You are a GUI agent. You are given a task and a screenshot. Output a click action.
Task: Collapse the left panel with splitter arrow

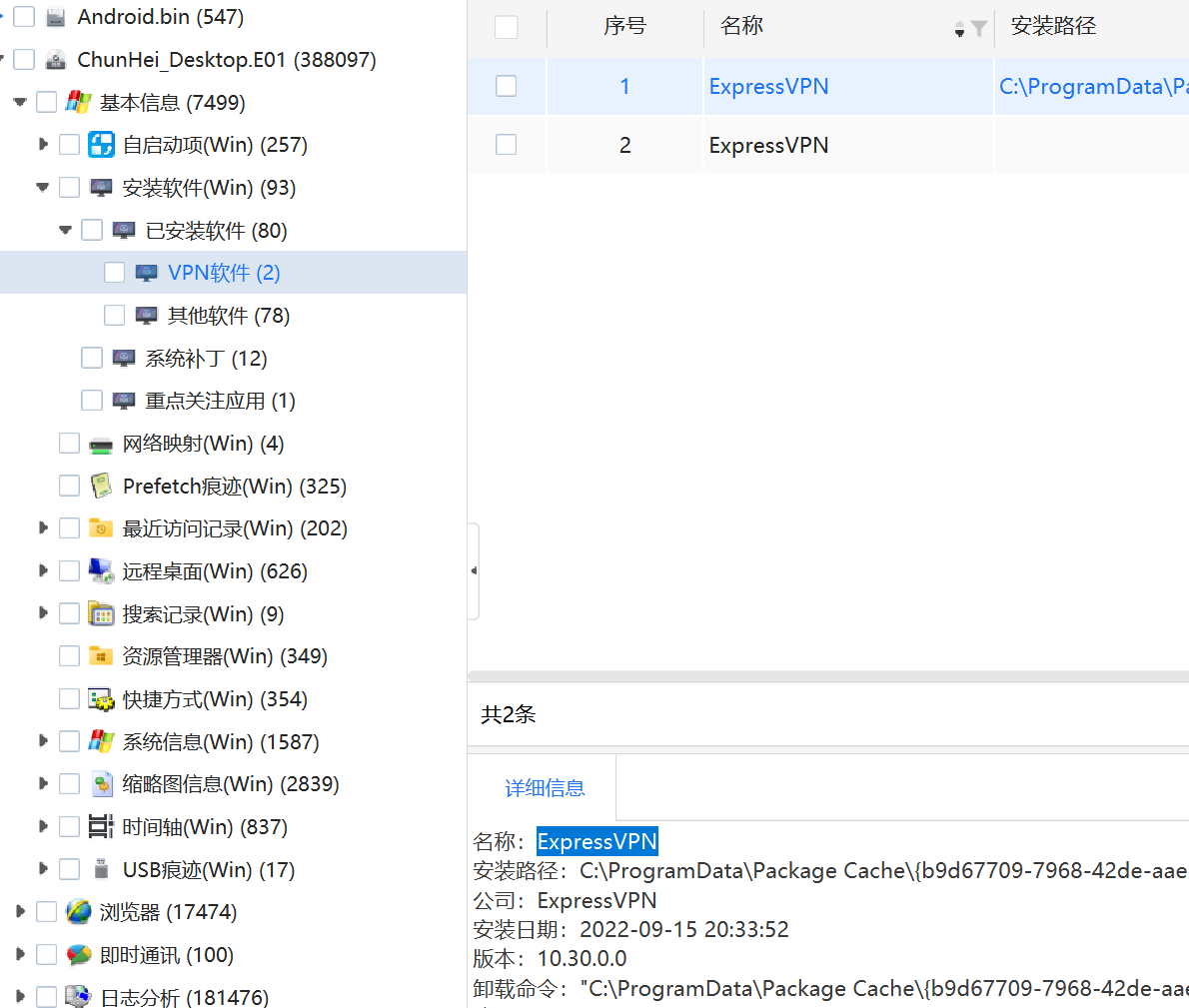click(474, 570)
